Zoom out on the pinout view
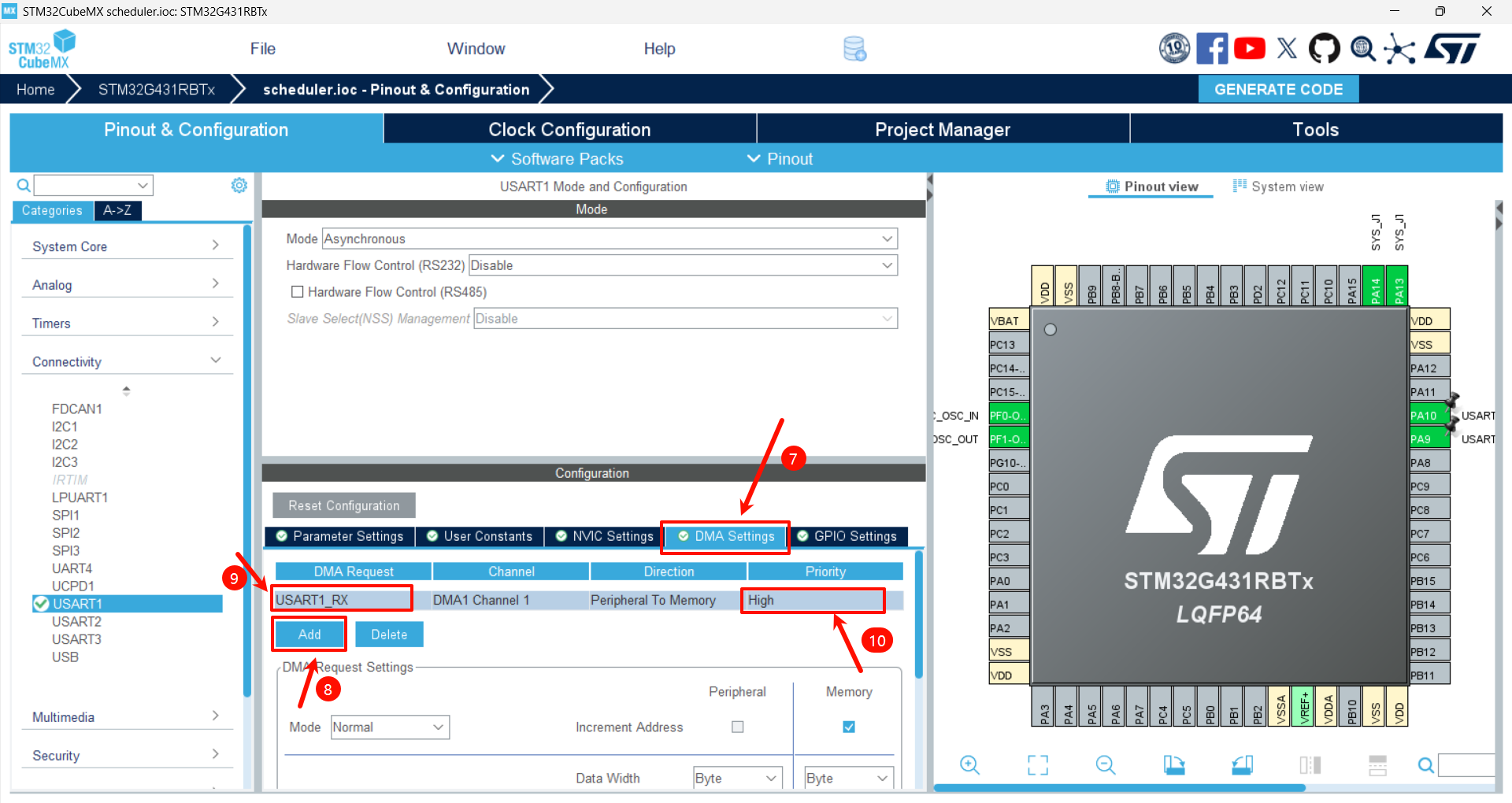 pos(1106,764)
